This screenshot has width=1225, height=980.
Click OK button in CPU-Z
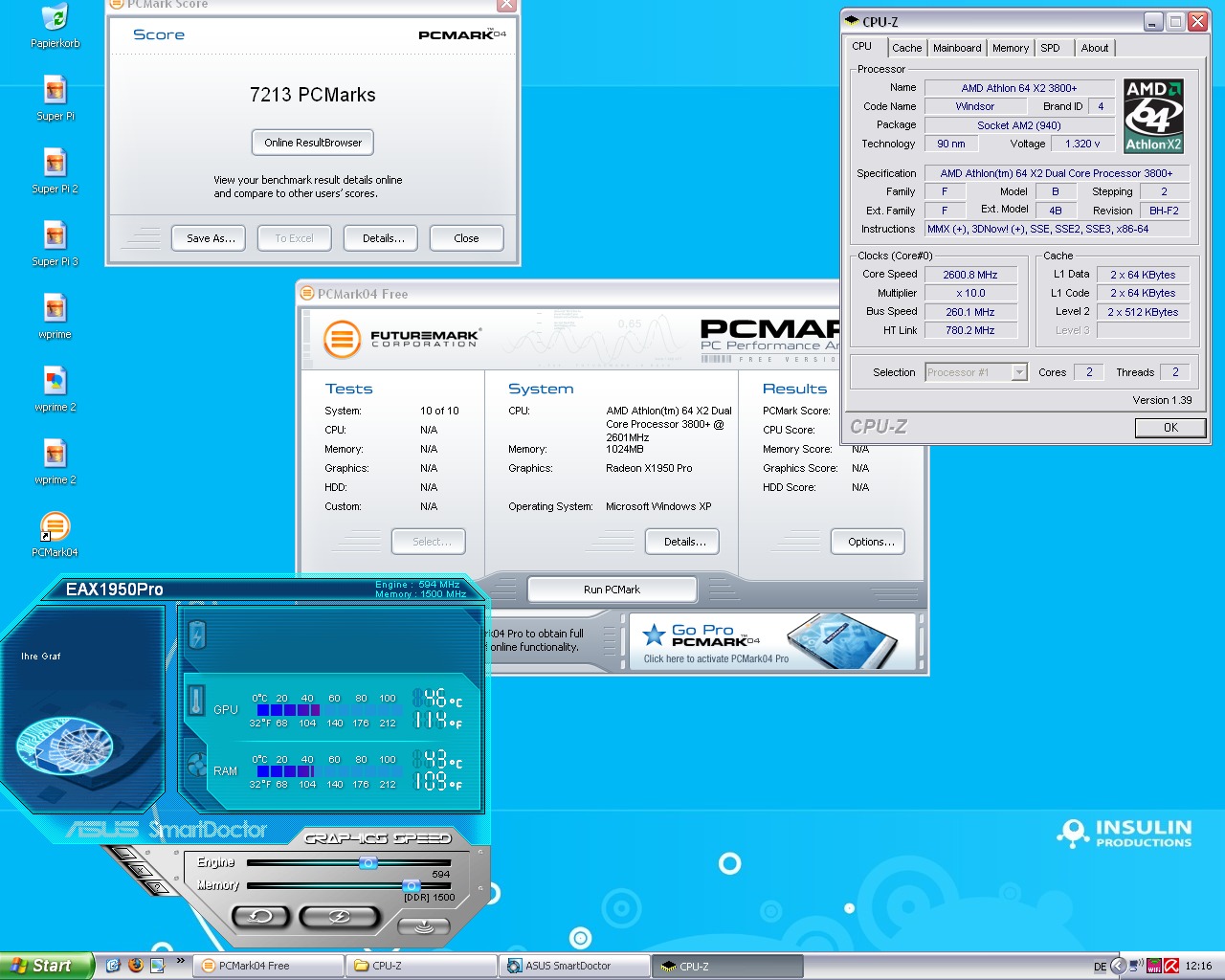tap(1170, 428)
